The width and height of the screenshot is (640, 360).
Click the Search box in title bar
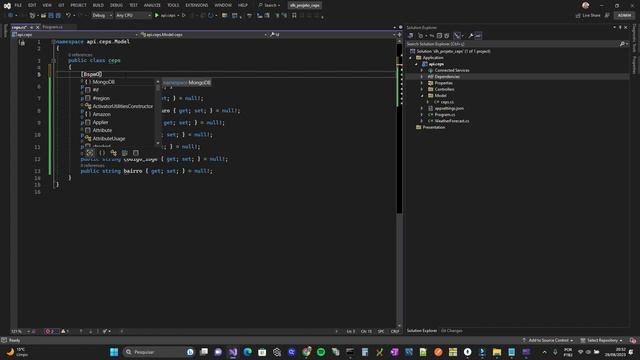pos(269,5)
